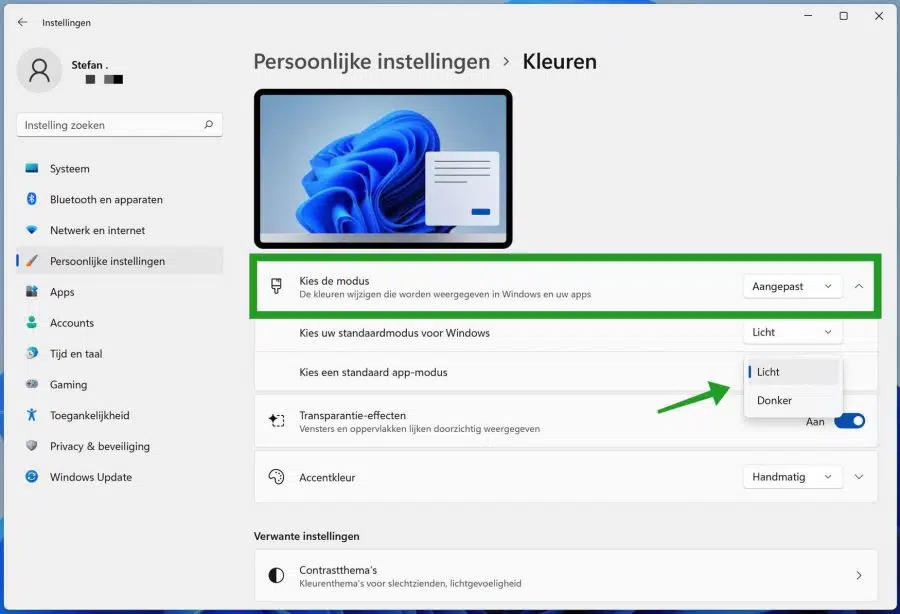The image size is (900, 614).
Task: Click the Stefan account name
Action: point(90,65)
